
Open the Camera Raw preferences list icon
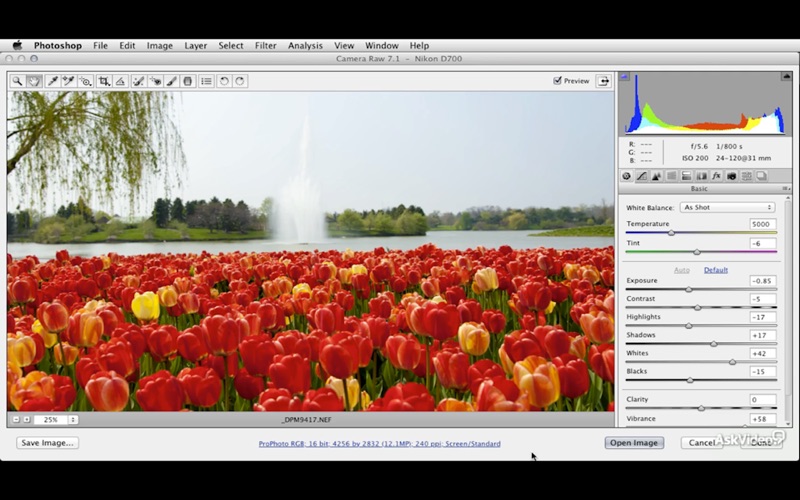click(206, 81)
